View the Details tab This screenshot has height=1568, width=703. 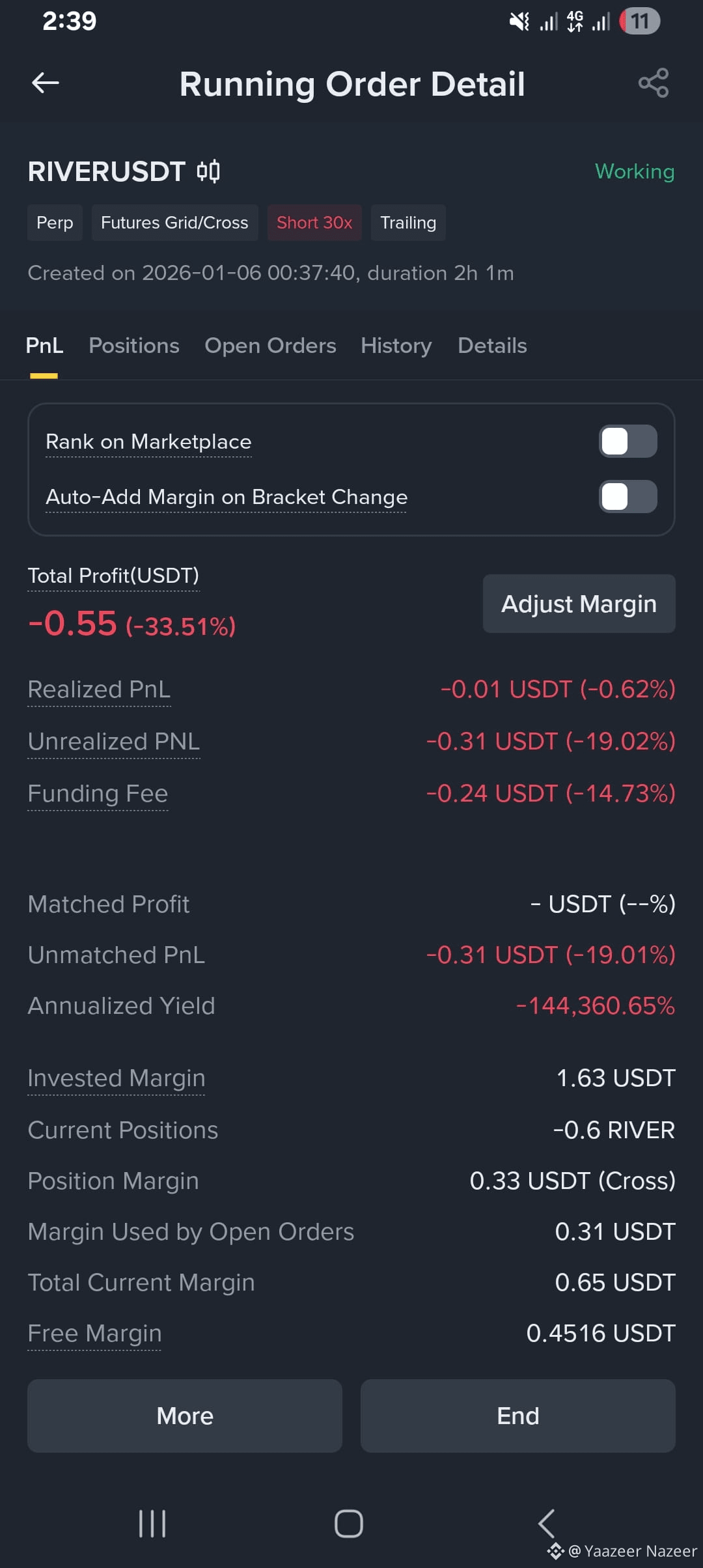[492, 346]
